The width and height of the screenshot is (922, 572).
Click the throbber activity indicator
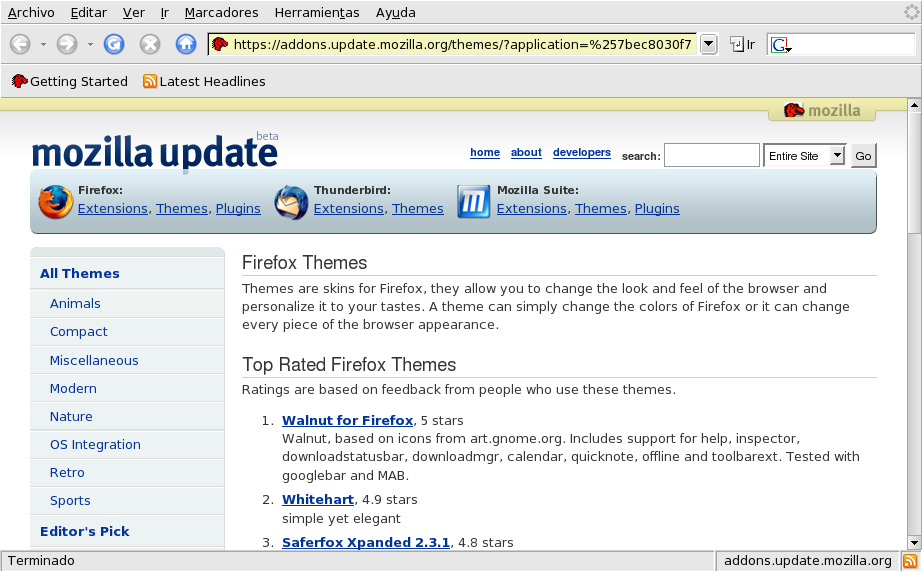912,12
